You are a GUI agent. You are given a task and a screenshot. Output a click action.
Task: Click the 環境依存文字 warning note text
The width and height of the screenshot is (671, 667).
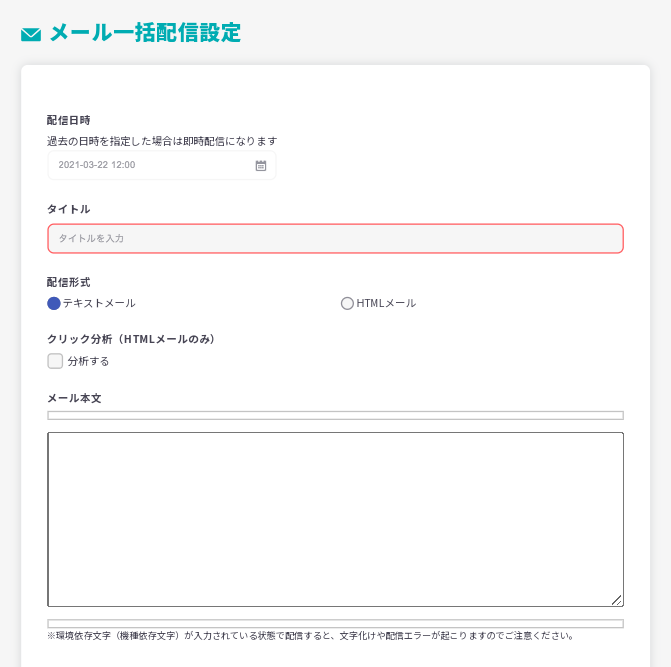(x=310, y=636)
